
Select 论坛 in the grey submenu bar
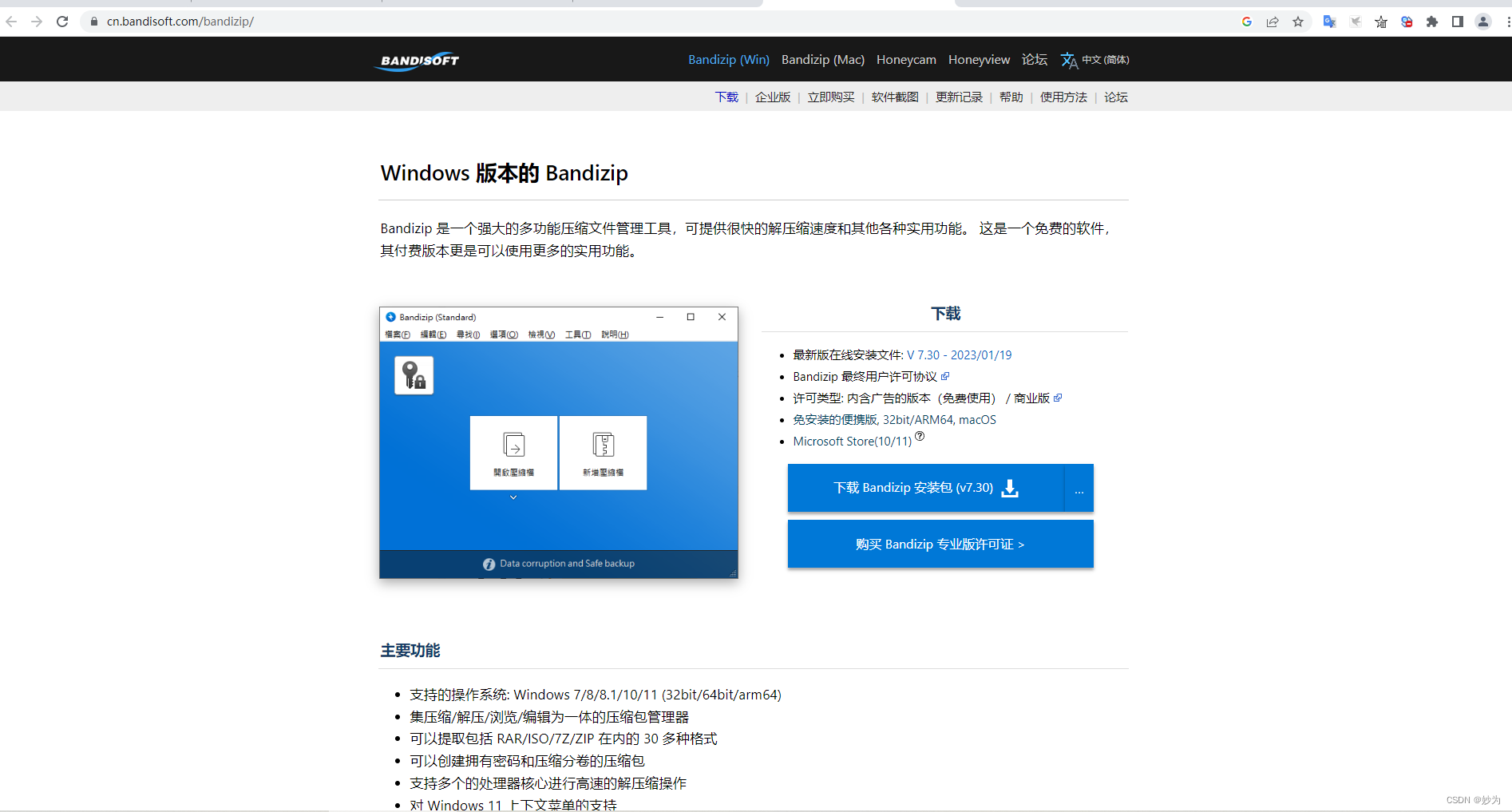[1116, 97]
